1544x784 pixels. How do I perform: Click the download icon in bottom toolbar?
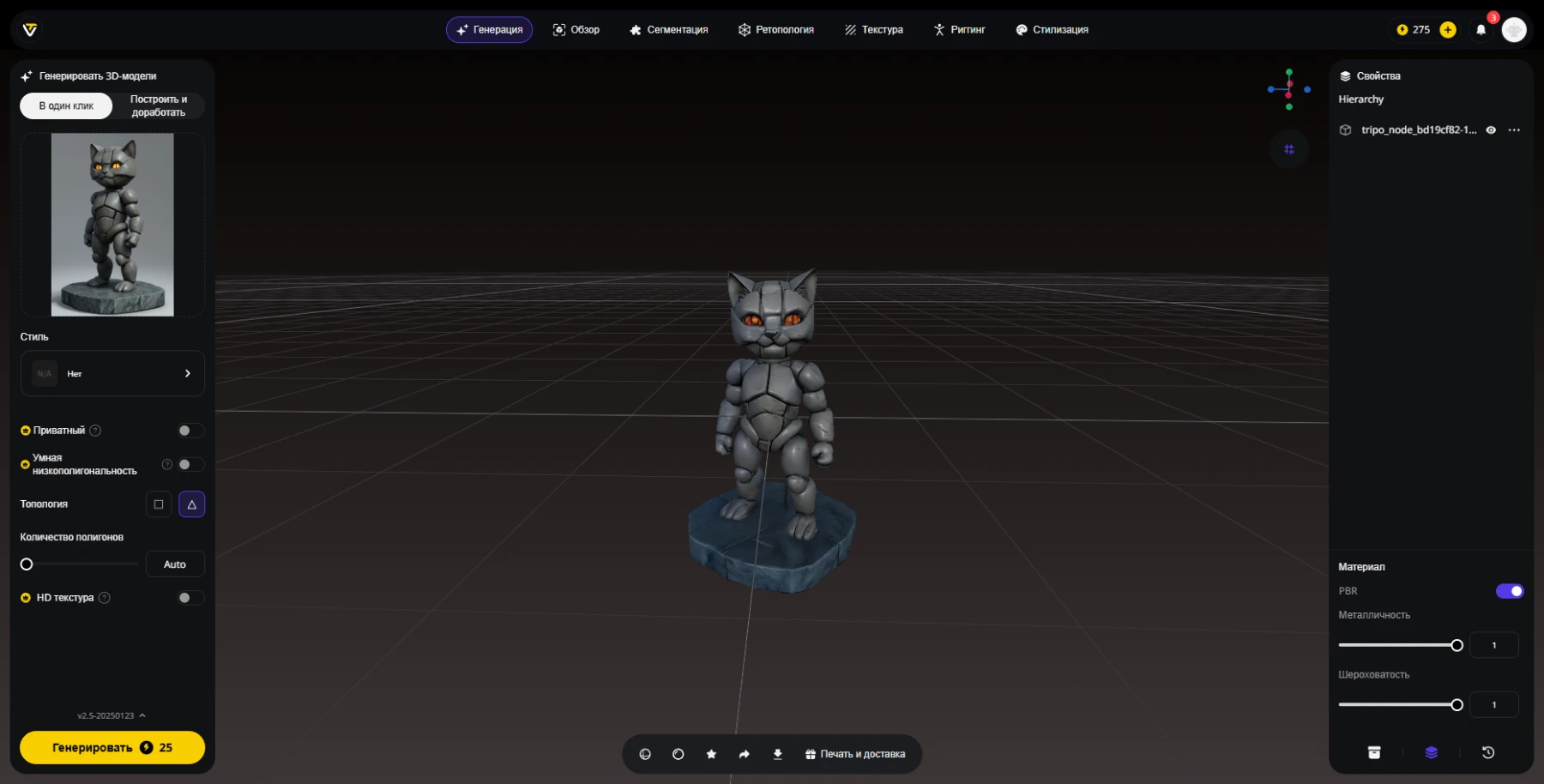point(777,754)
